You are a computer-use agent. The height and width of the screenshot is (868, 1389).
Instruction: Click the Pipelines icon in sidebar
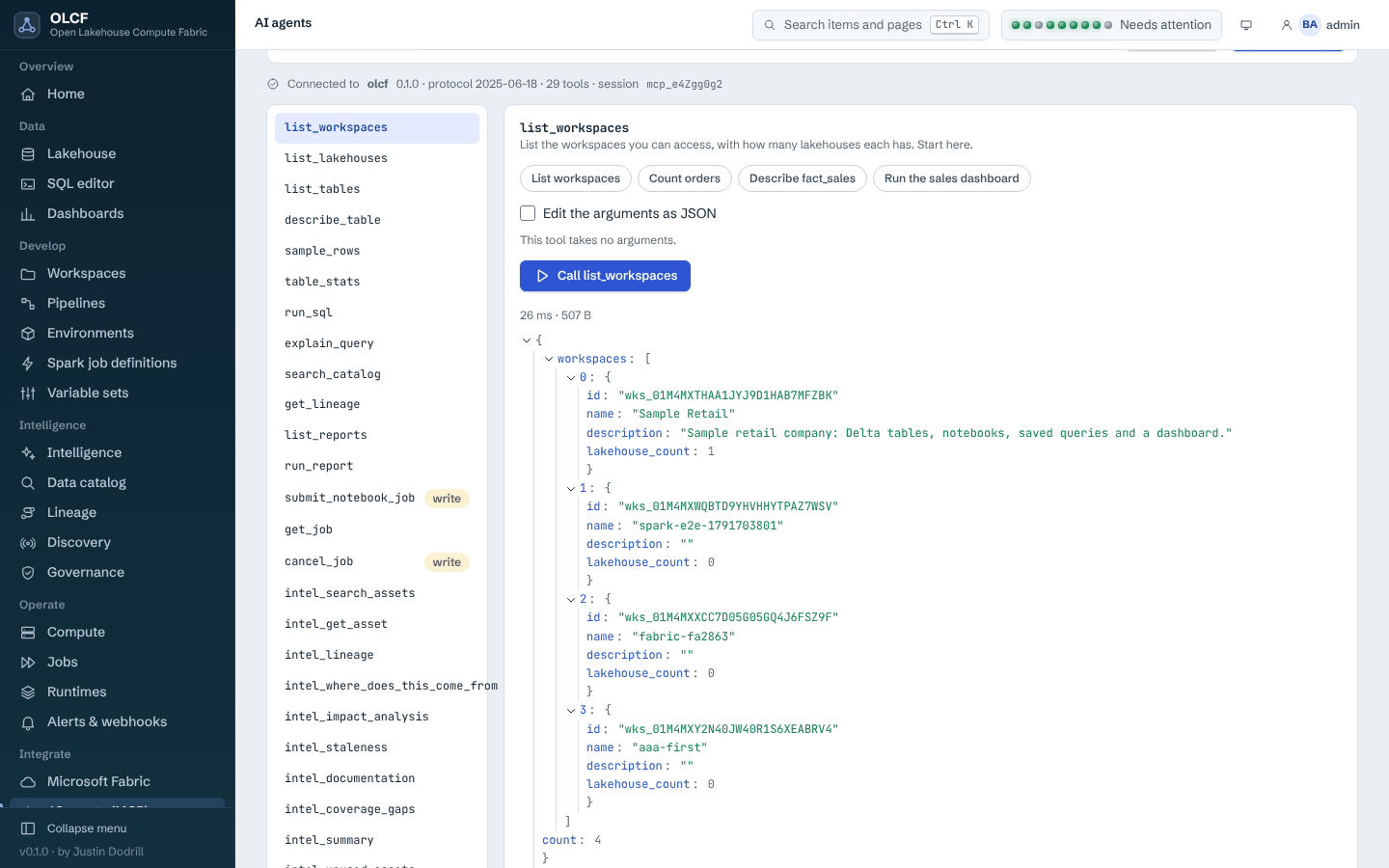click(28, 304)
